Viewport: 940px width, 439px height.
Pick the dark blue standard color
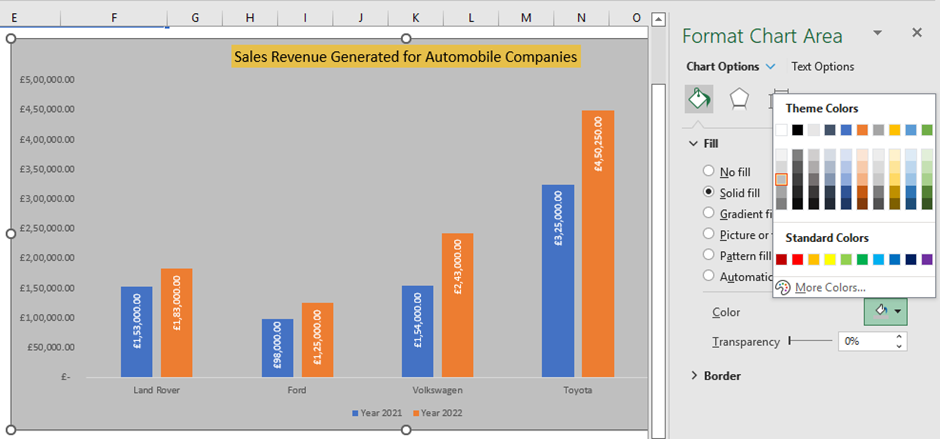(911, 259)
